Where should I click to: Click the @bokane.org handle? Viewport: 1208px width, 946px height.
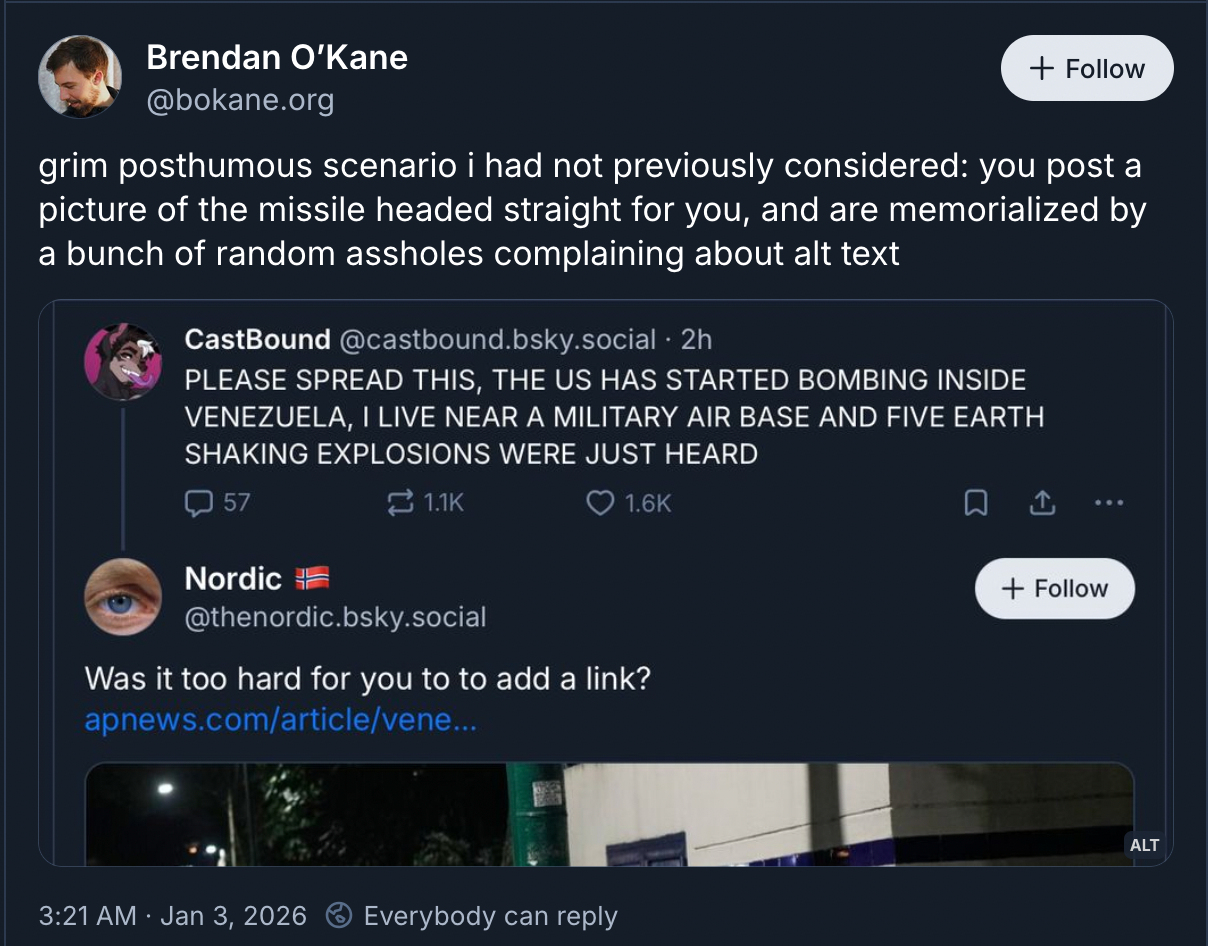[240, 101]
